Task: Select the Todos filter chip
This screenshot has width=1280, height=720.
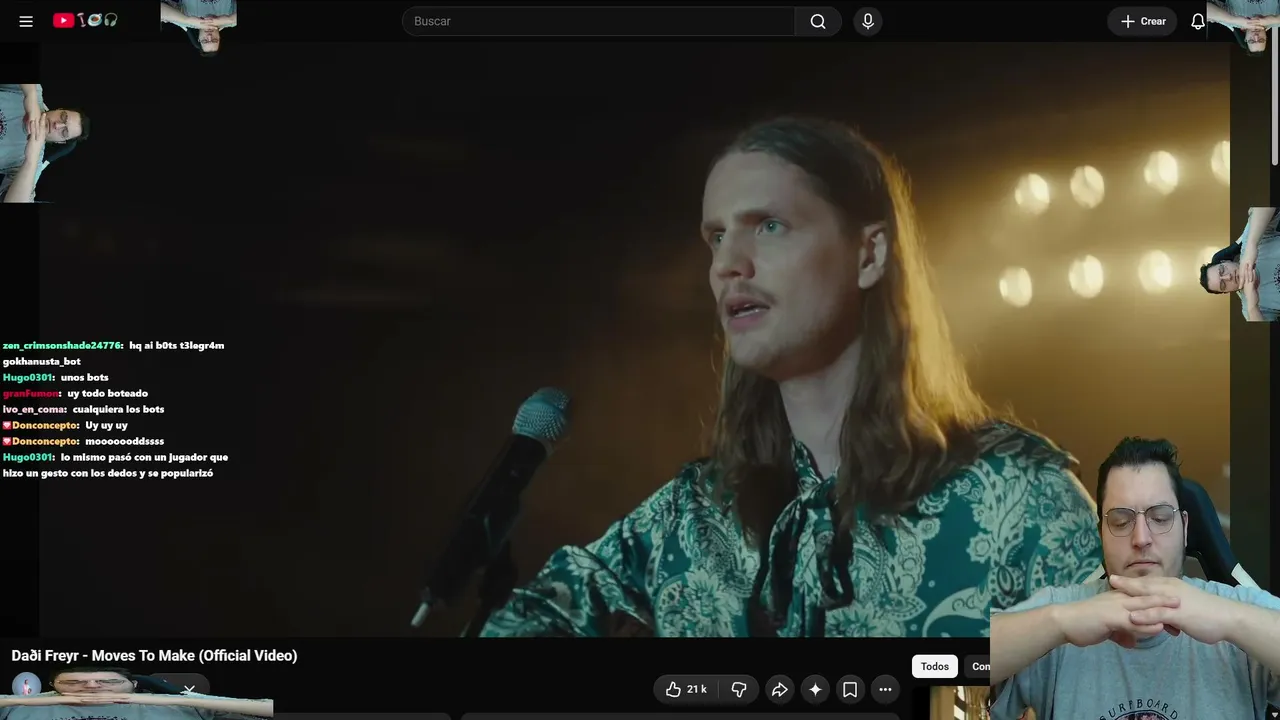Action: click(935, 666)
